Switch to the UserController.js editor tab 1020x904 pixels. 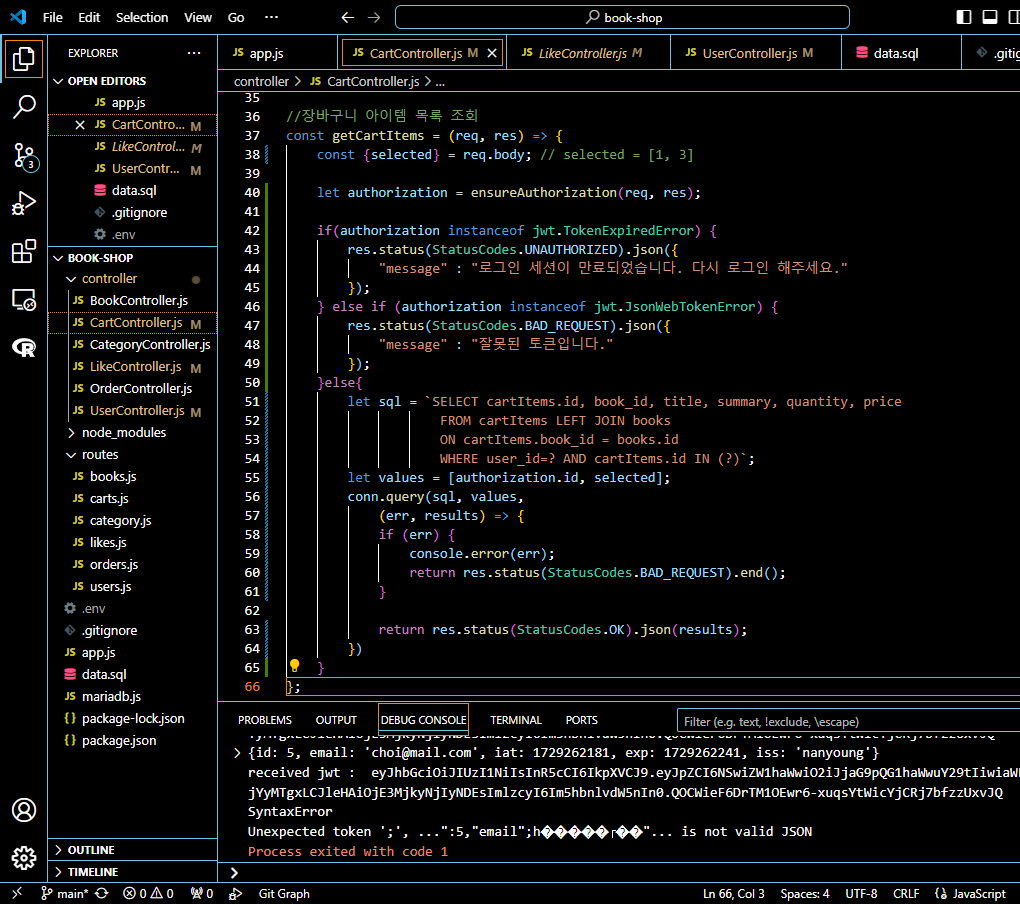pyautogui.click(x=755, y=53)
